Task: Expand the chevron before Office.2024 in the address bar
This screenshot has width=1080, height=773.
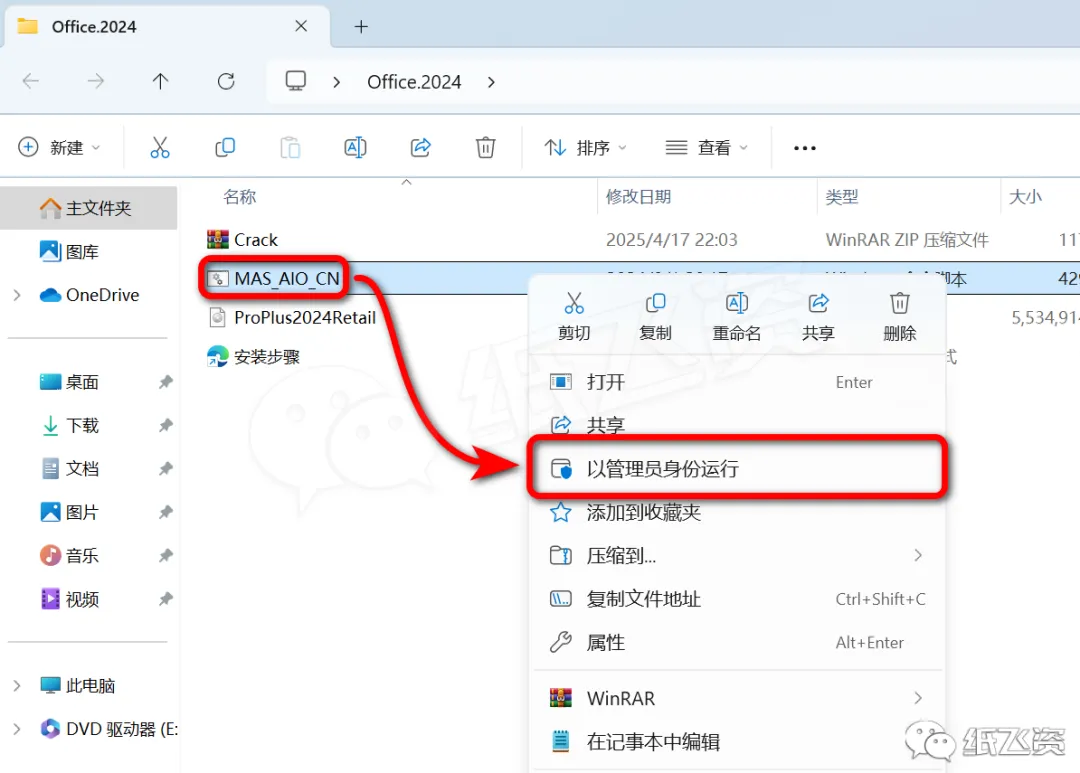Action: pyautogui.click(x=336, y=82)
